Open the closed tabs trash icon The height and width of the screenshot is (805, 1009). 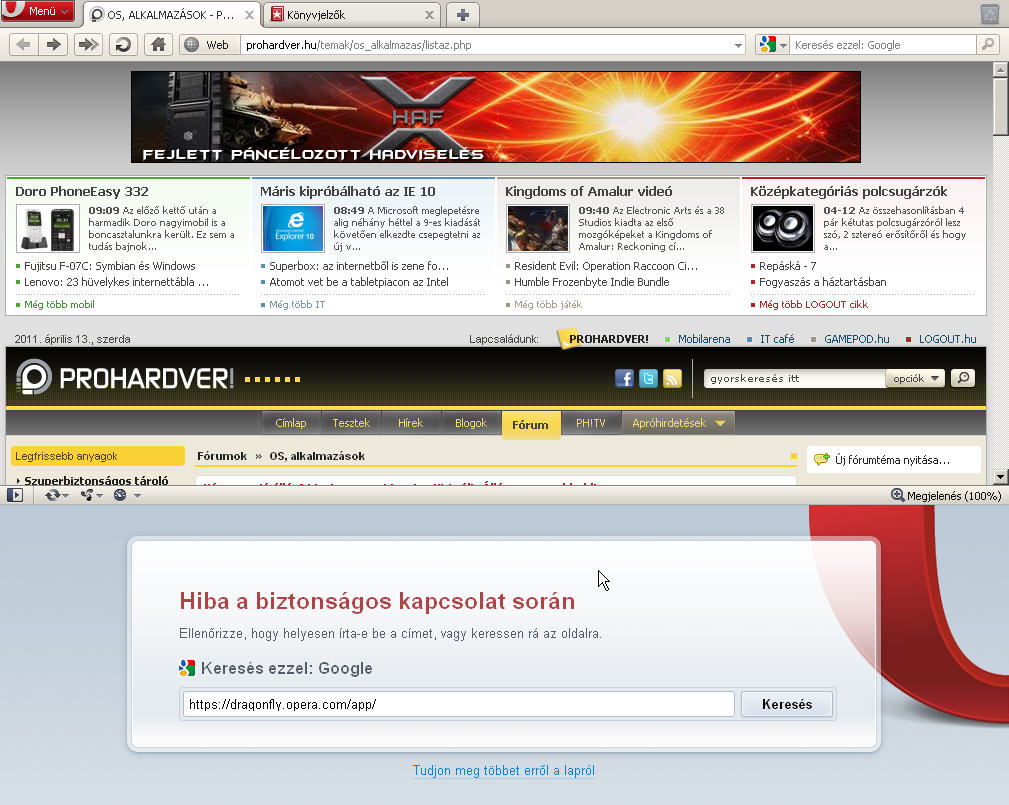[x=990, y=14]
